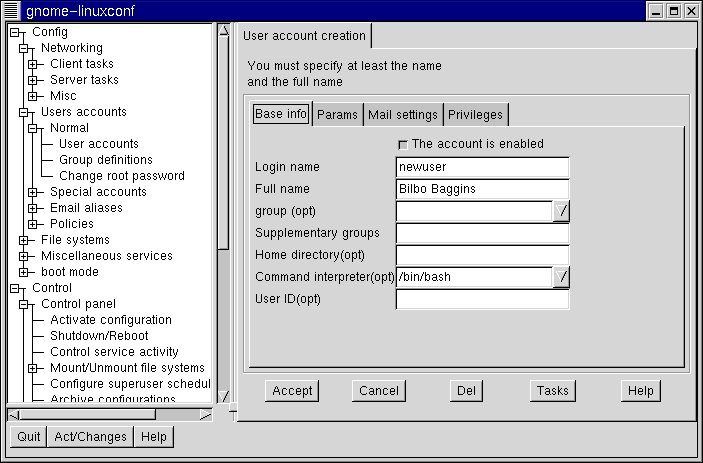
Task: Expand the Mount/Unmount file systems node
Action: 33,368
